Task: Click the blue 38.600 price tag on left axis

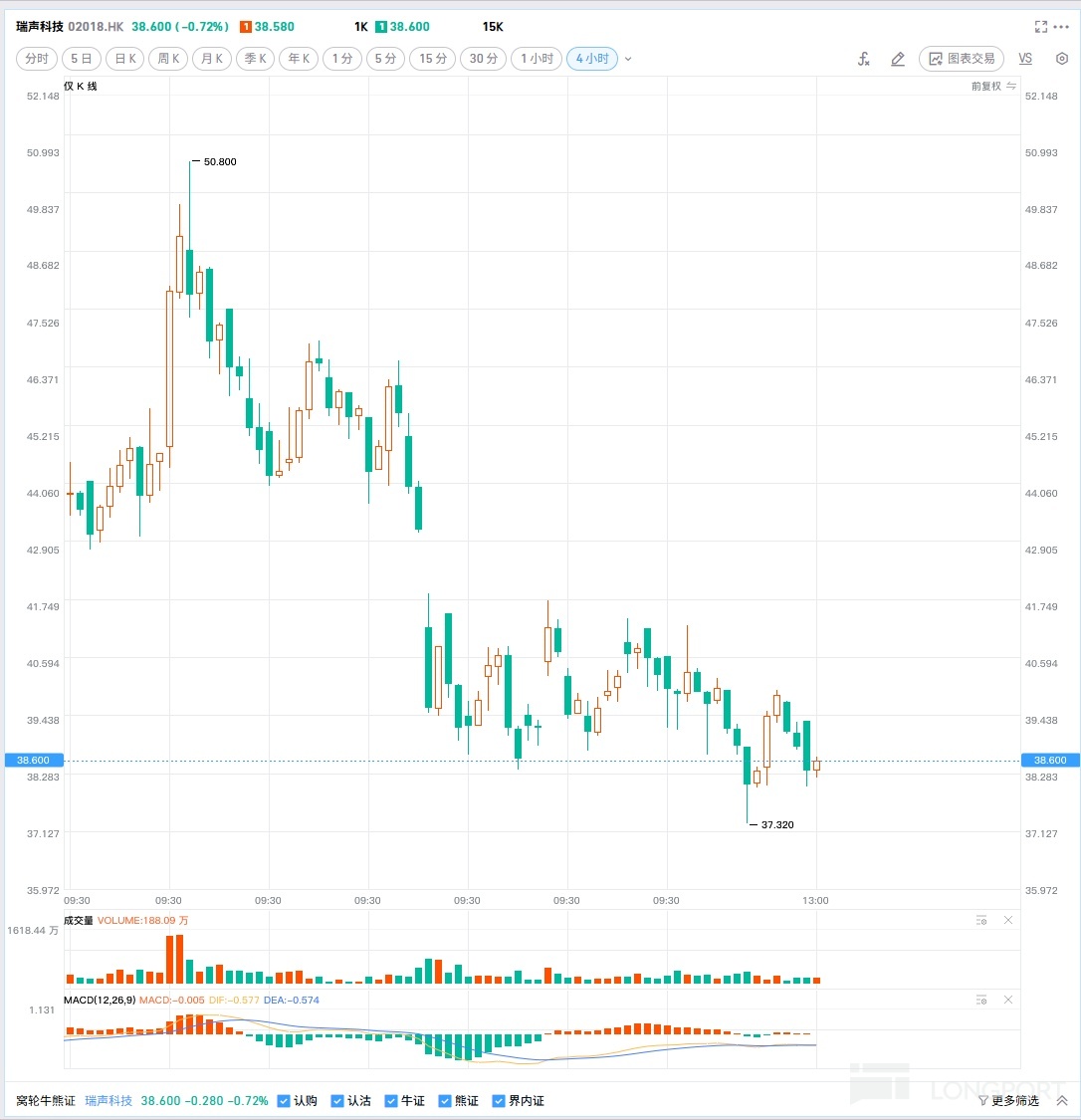Action: click(34, 760)
